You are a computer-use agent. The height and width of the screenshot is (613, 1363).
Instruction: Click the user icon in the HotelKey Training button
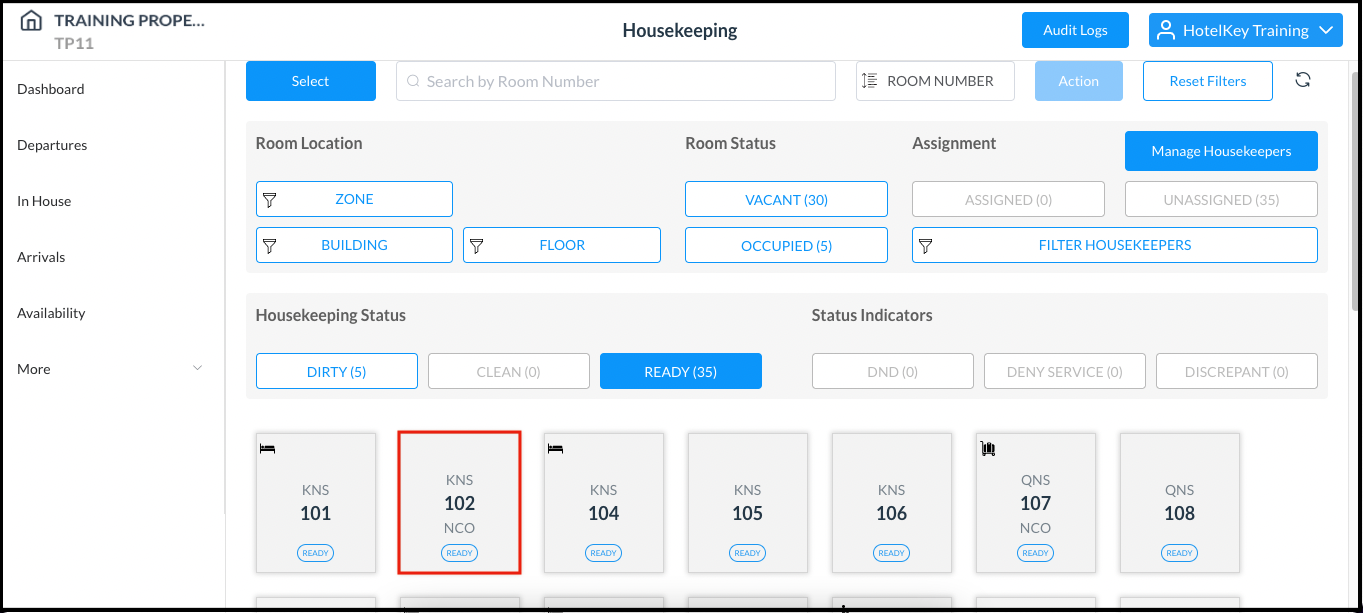(1164, 30)
